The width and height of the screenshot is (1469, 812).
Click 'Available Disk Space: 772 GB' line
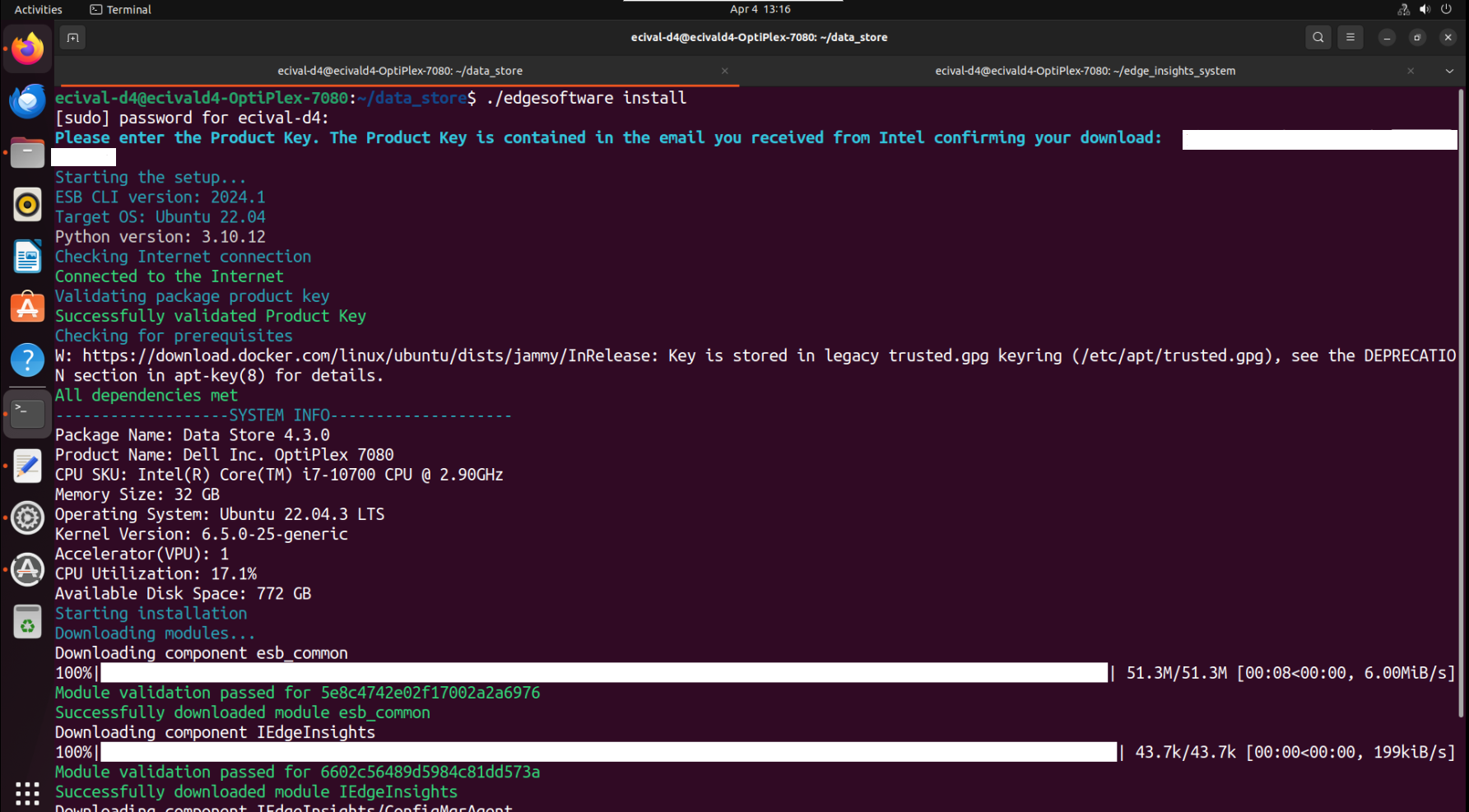(x=184, y=593)
